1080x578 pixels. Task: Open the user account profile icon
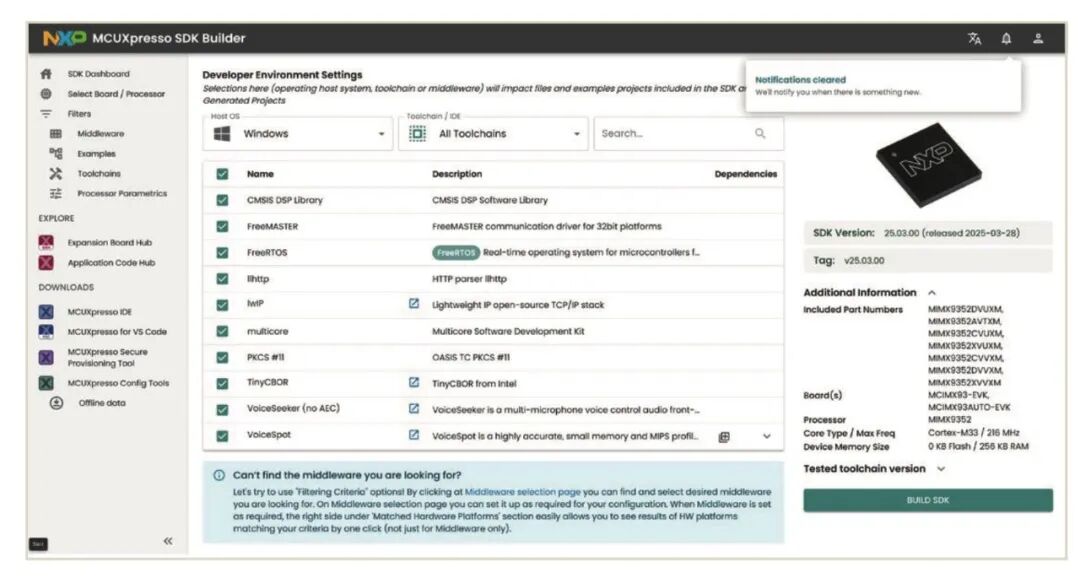[1038, 39]
